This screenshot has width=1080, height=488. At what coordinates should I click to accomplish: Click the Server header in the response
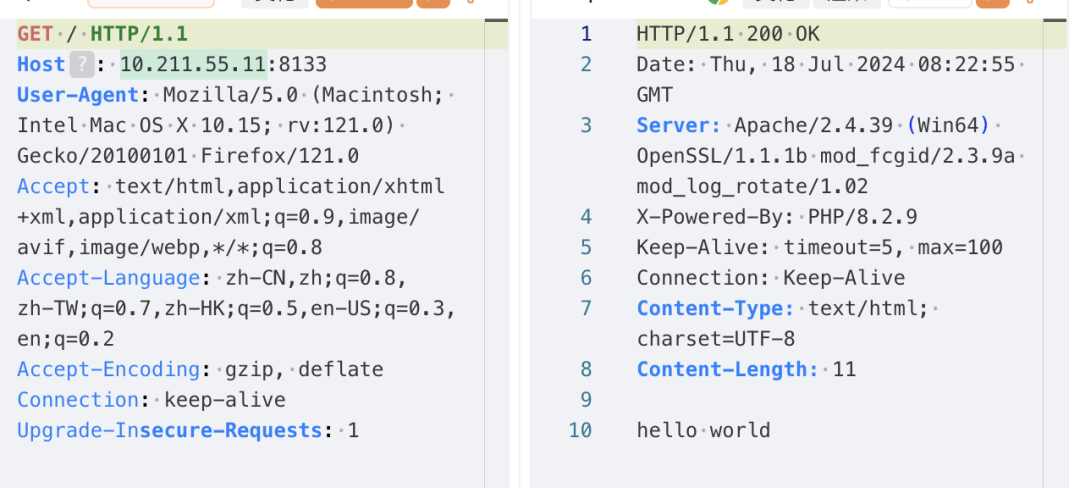678,125
